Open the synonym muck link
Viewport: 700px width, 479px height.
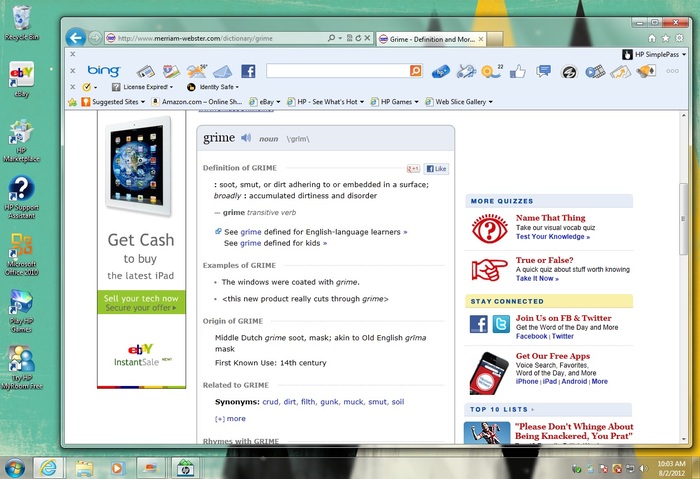click(x=353, y=402)
